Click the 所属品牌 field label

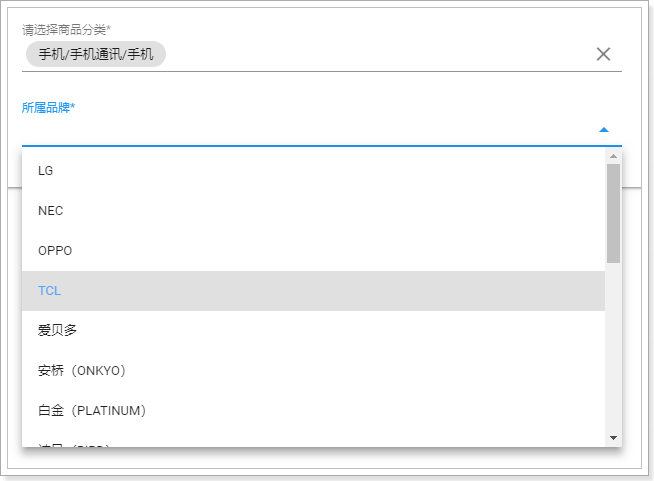tap(49, 107)
